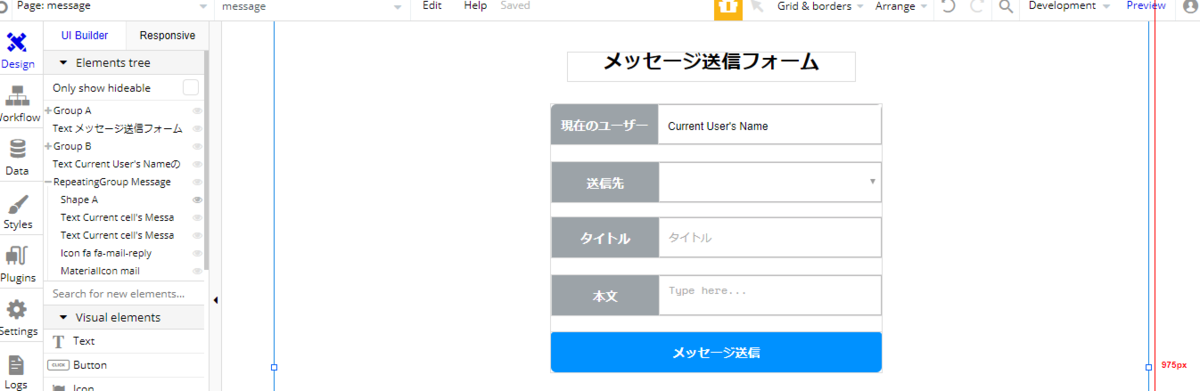This screenshot has width=1200, height=391.
Task: Select the 現在のユーザー label
Action: point(605,126)
